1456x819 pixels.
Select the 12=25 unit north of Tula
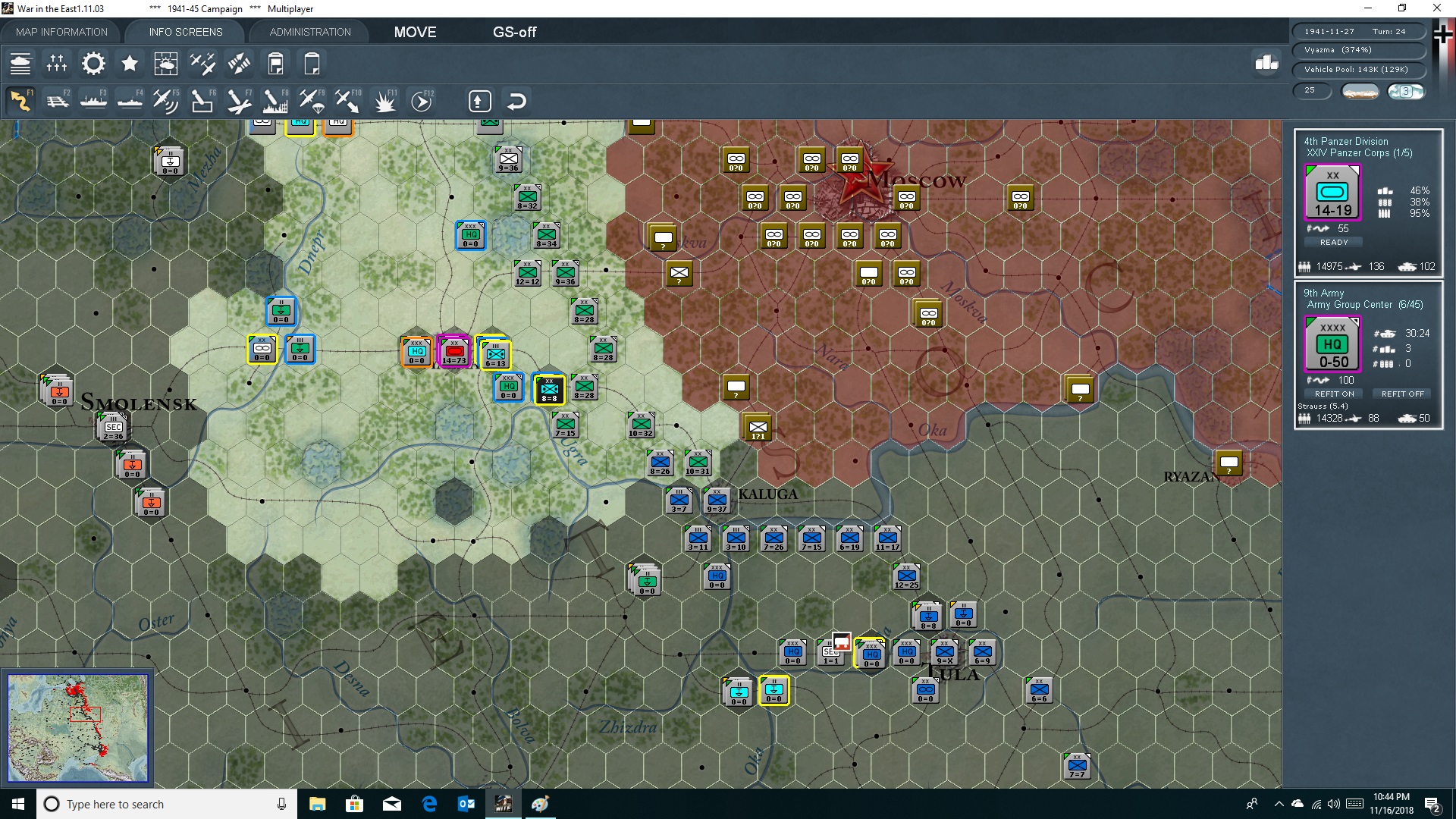point(906,576)
